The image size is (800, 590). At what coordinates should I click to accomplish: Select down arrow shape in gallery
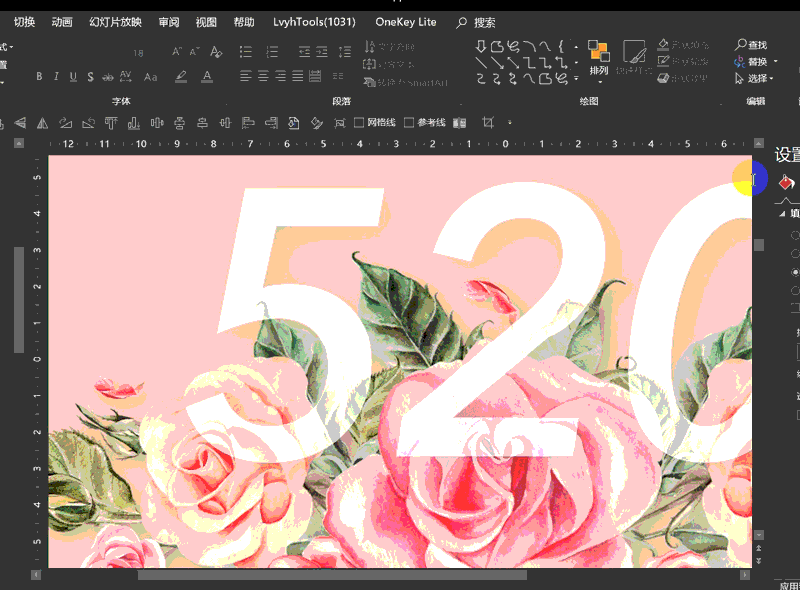coord(481,47)
